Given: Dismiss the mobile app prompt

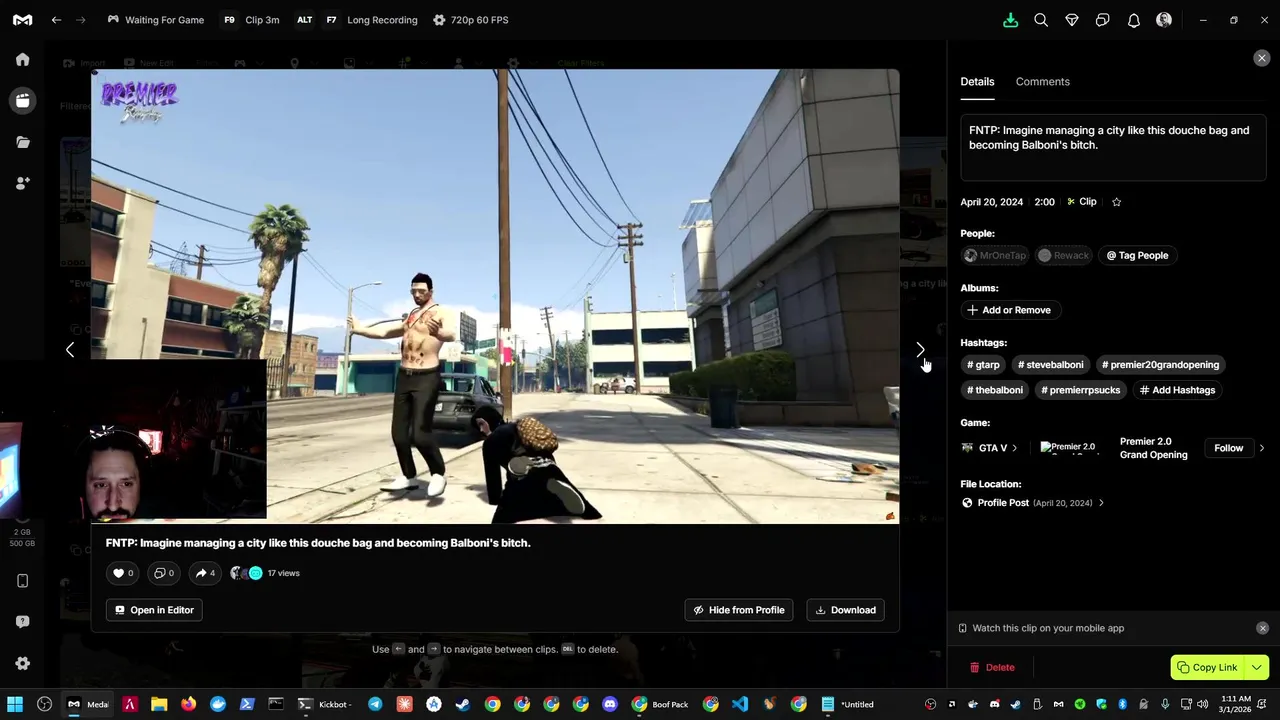Looking at the screenshot, I should click(1262, 628).
